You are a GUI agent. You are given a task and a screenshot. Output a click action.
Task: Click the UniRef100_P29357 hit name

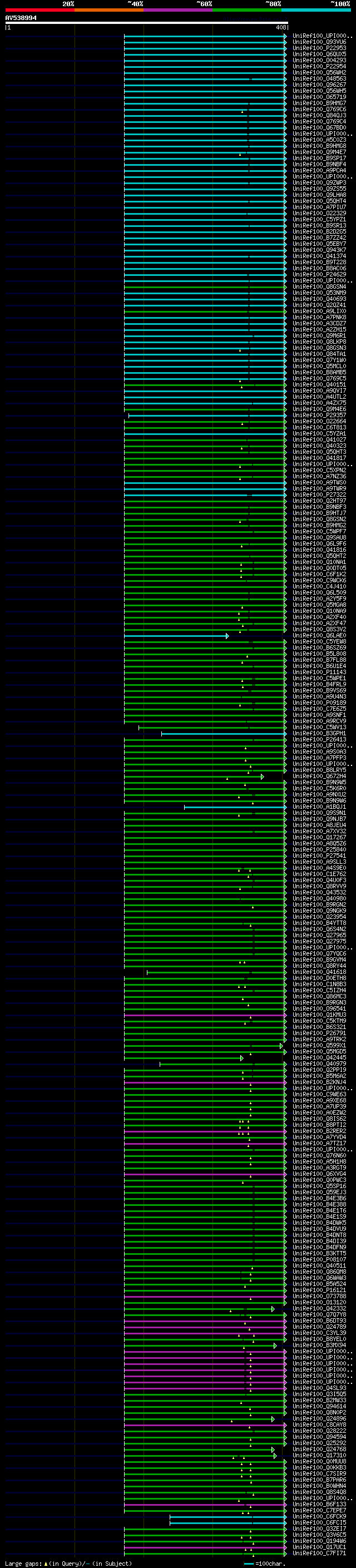click(319, 415)
